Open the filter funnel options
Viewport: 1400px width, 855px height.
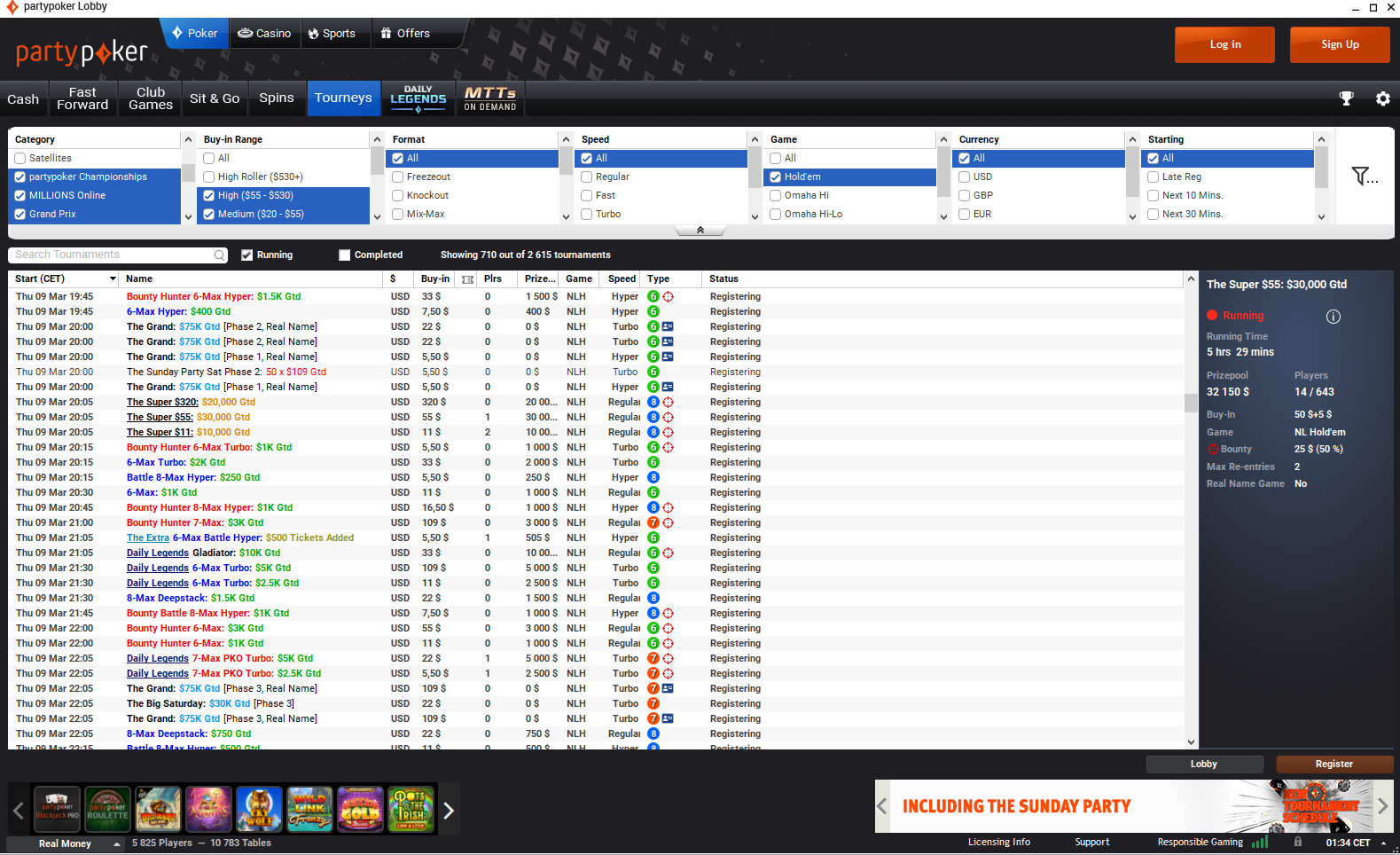coord(1365,176)
